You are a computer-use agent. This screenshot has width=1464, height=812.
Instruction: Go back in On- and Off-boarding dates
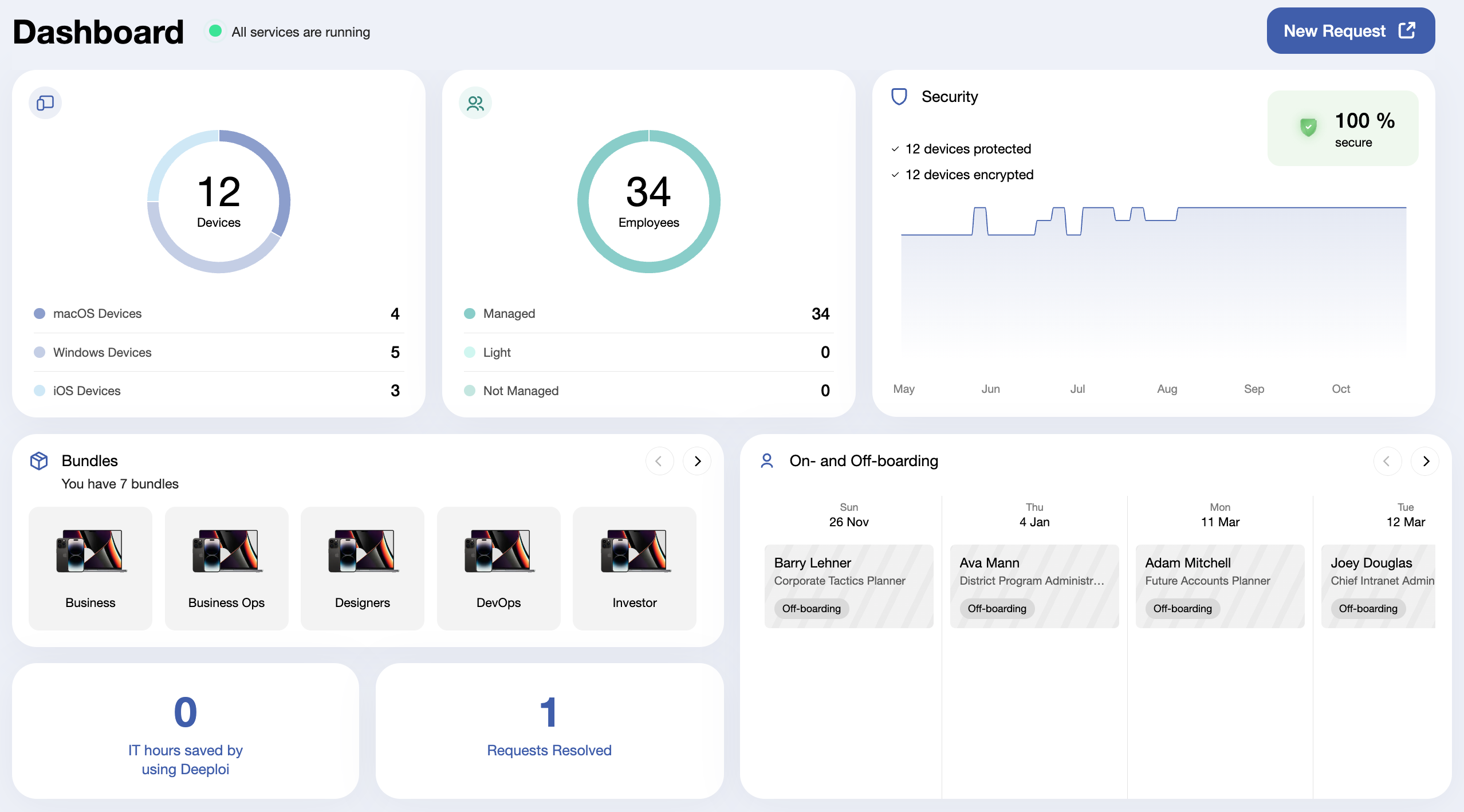1387,461
